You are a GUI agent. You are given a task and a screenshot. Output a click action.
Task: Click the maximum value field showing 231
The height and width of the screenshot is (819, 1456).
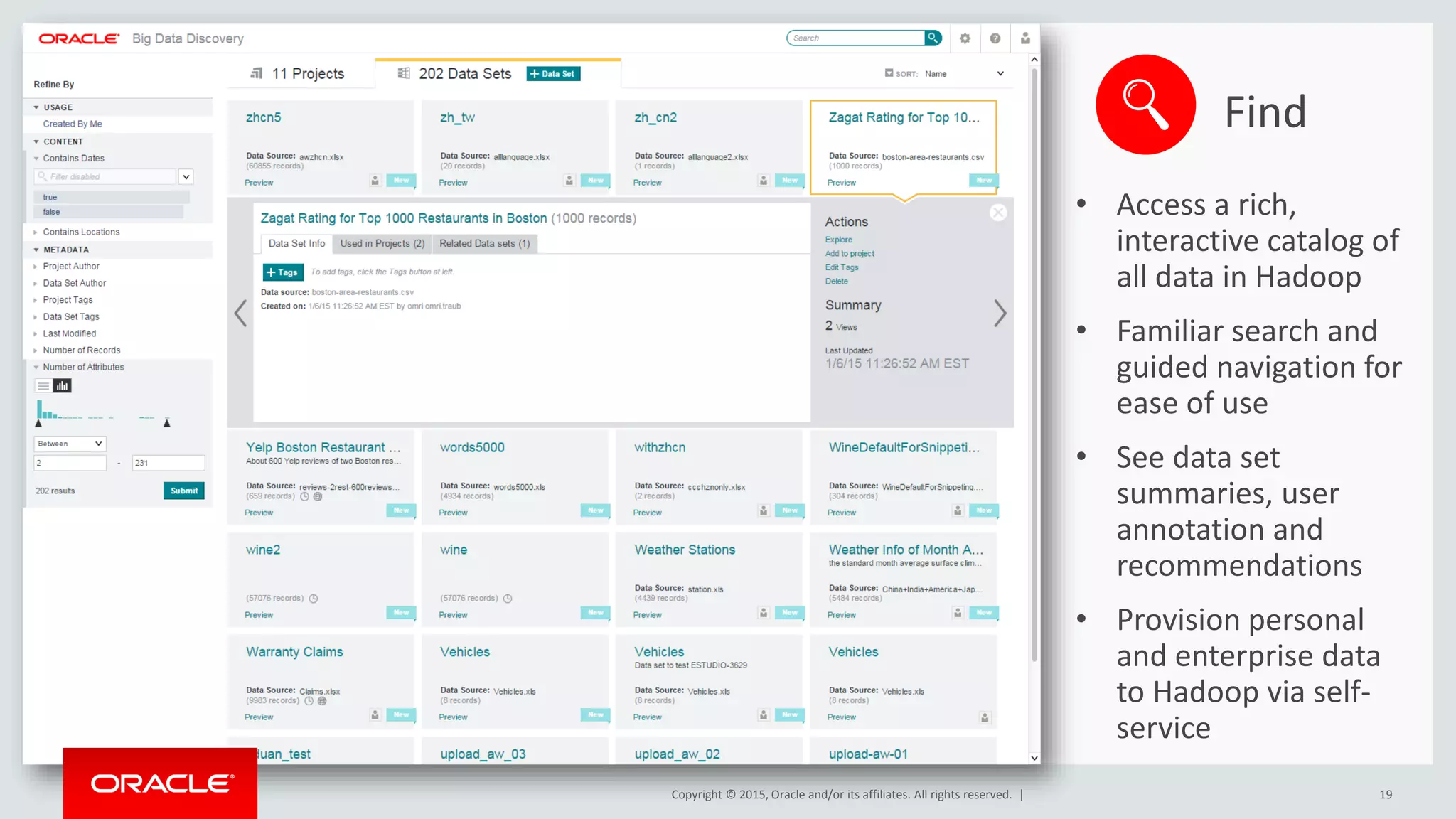point(168,463)
